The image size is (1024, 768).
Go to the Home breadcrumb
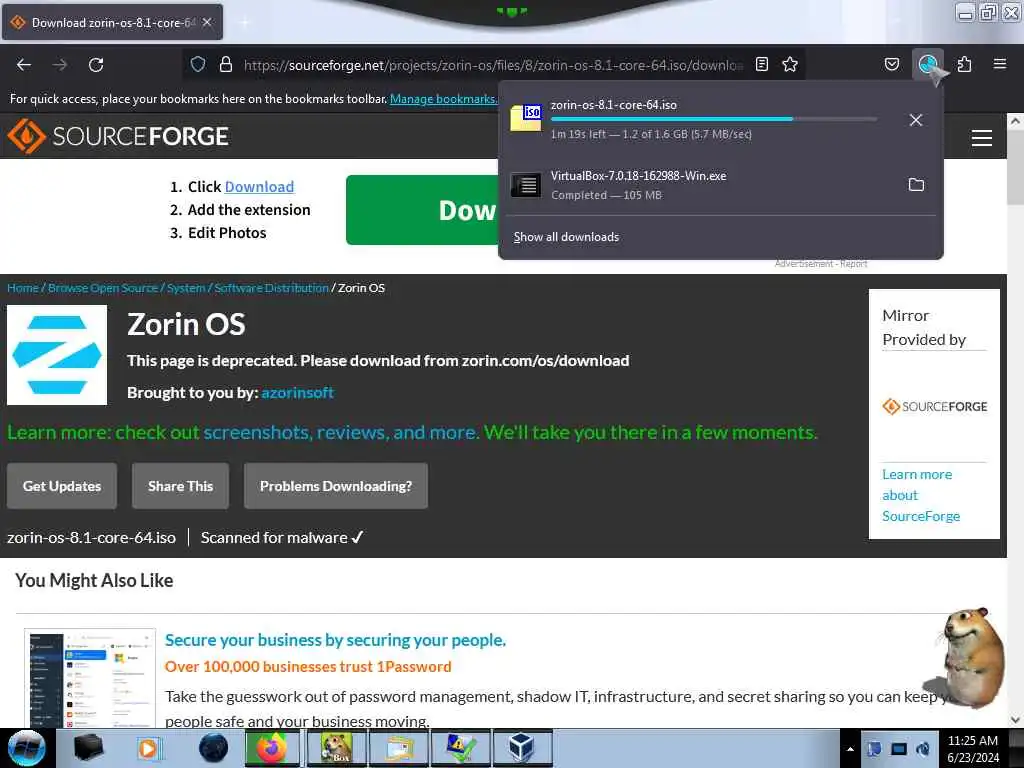(23, 288)
